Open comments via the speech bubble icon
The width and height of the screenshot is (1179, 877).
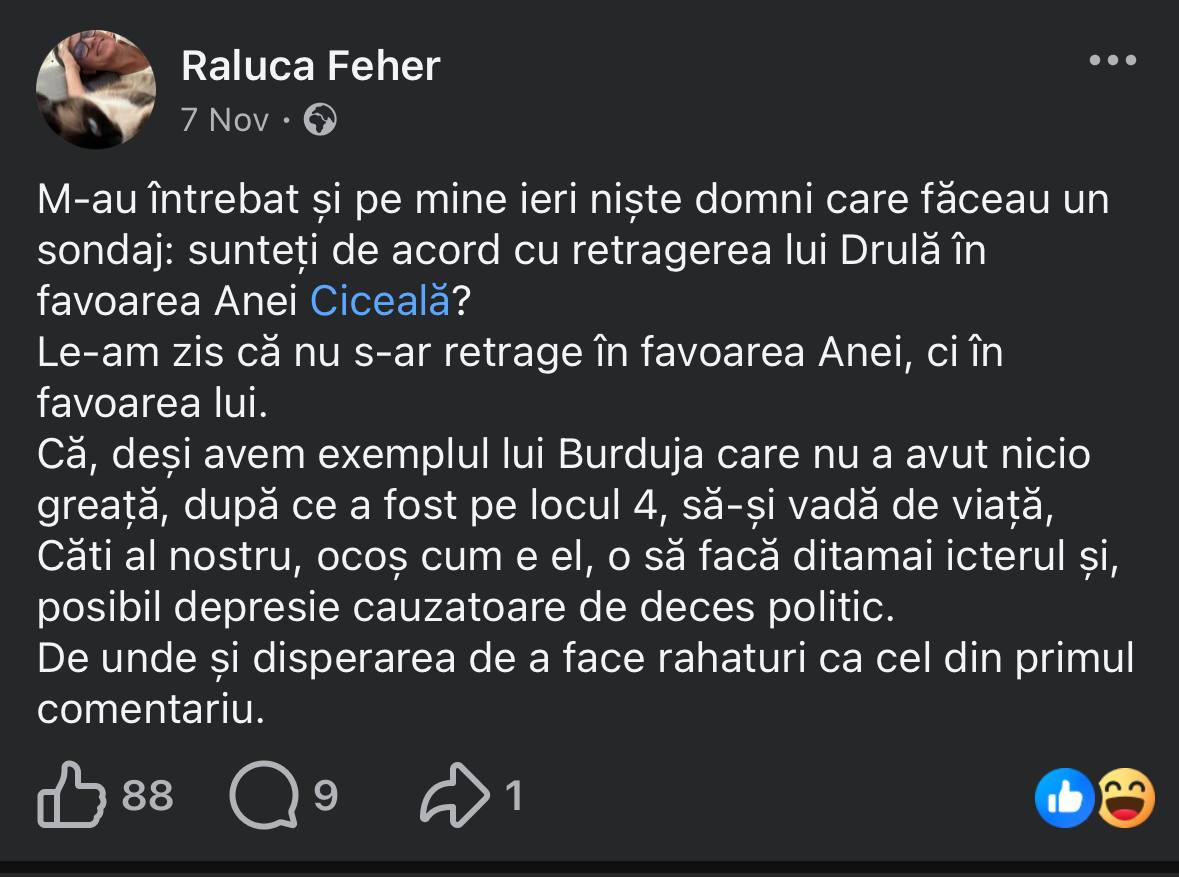pyautogui.click(x=263, y=796)
